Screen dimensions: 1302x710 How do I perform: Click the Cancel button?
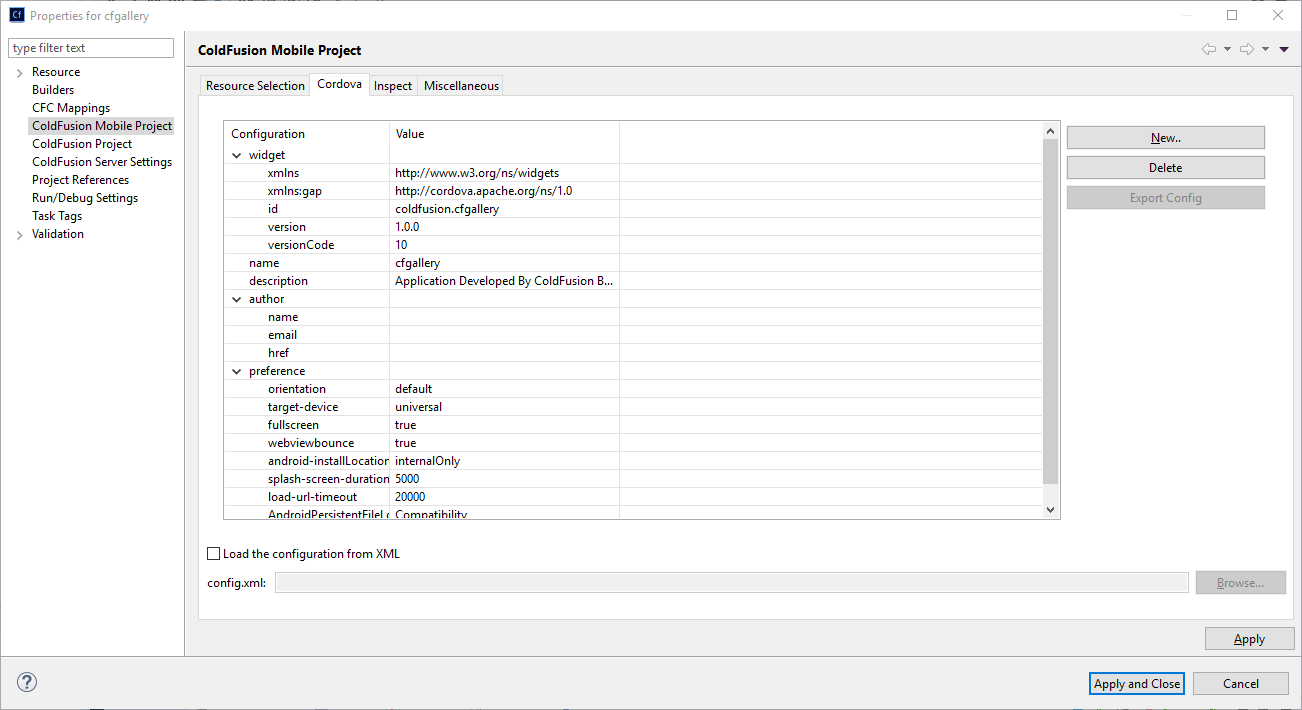point(1241,684)
